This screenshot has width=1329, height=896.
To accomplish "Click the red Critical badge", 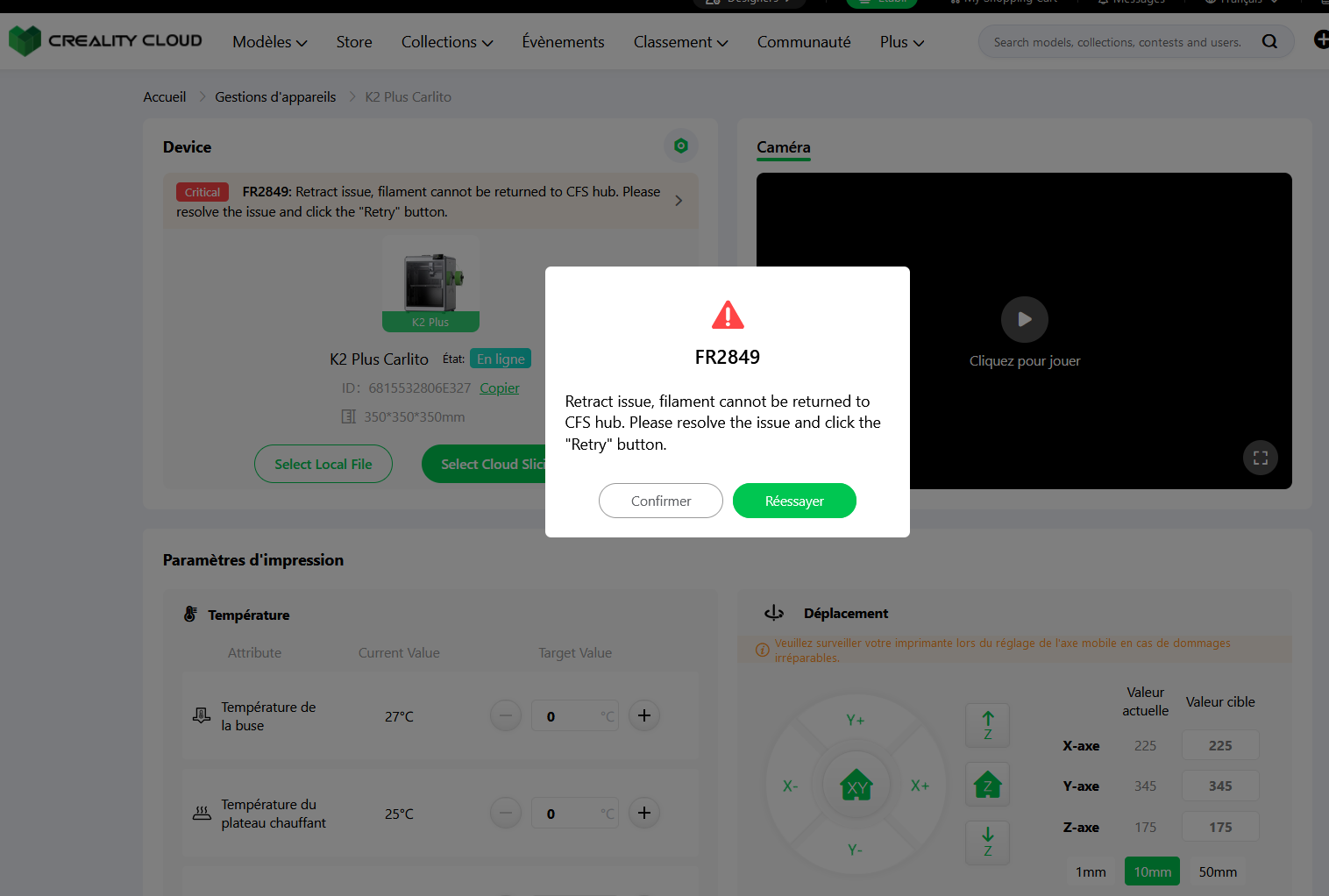I will click(203, 192).
